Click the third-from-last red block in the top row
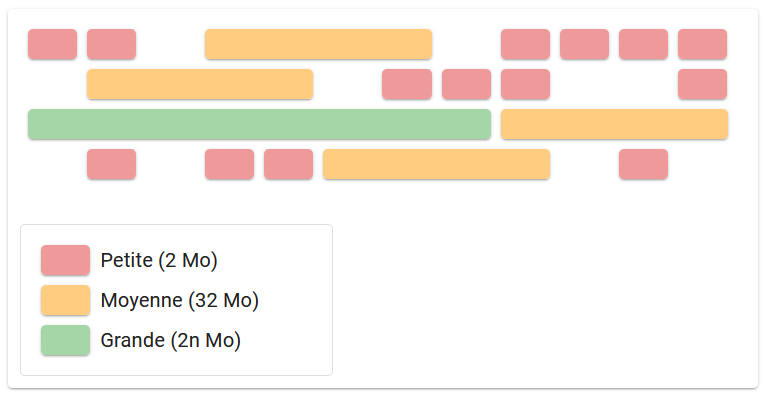Viewport: 764px width, 394px height. tap(585, 44)
